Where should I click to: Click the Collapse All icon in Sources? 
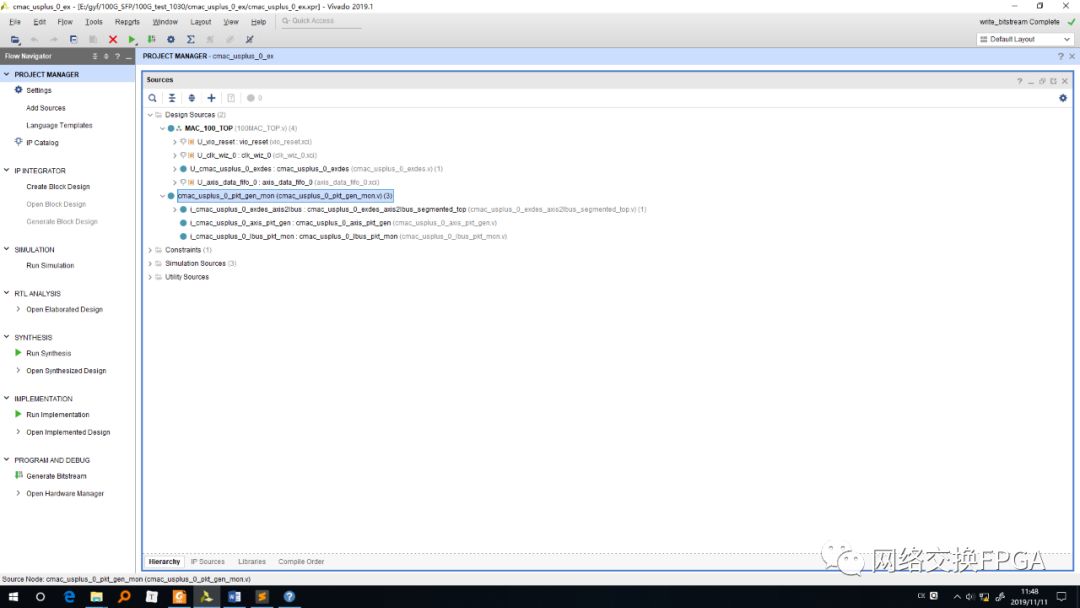[172, 98]
